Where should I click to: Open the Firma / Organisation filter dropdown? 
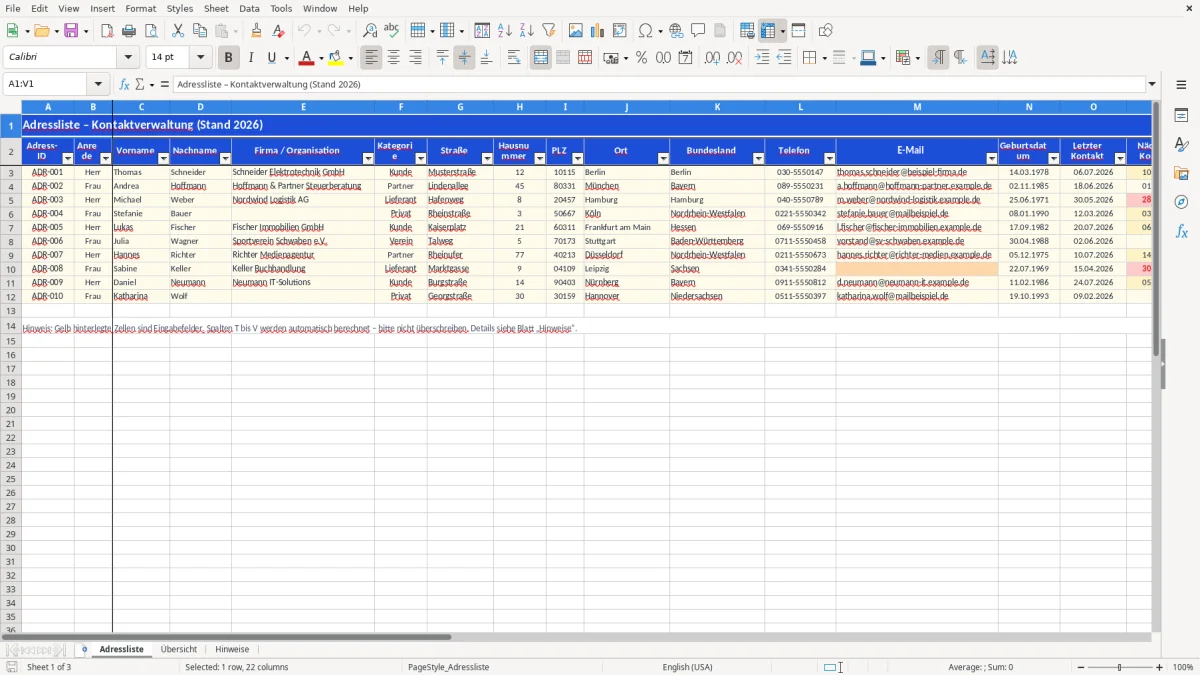point(368,158)
